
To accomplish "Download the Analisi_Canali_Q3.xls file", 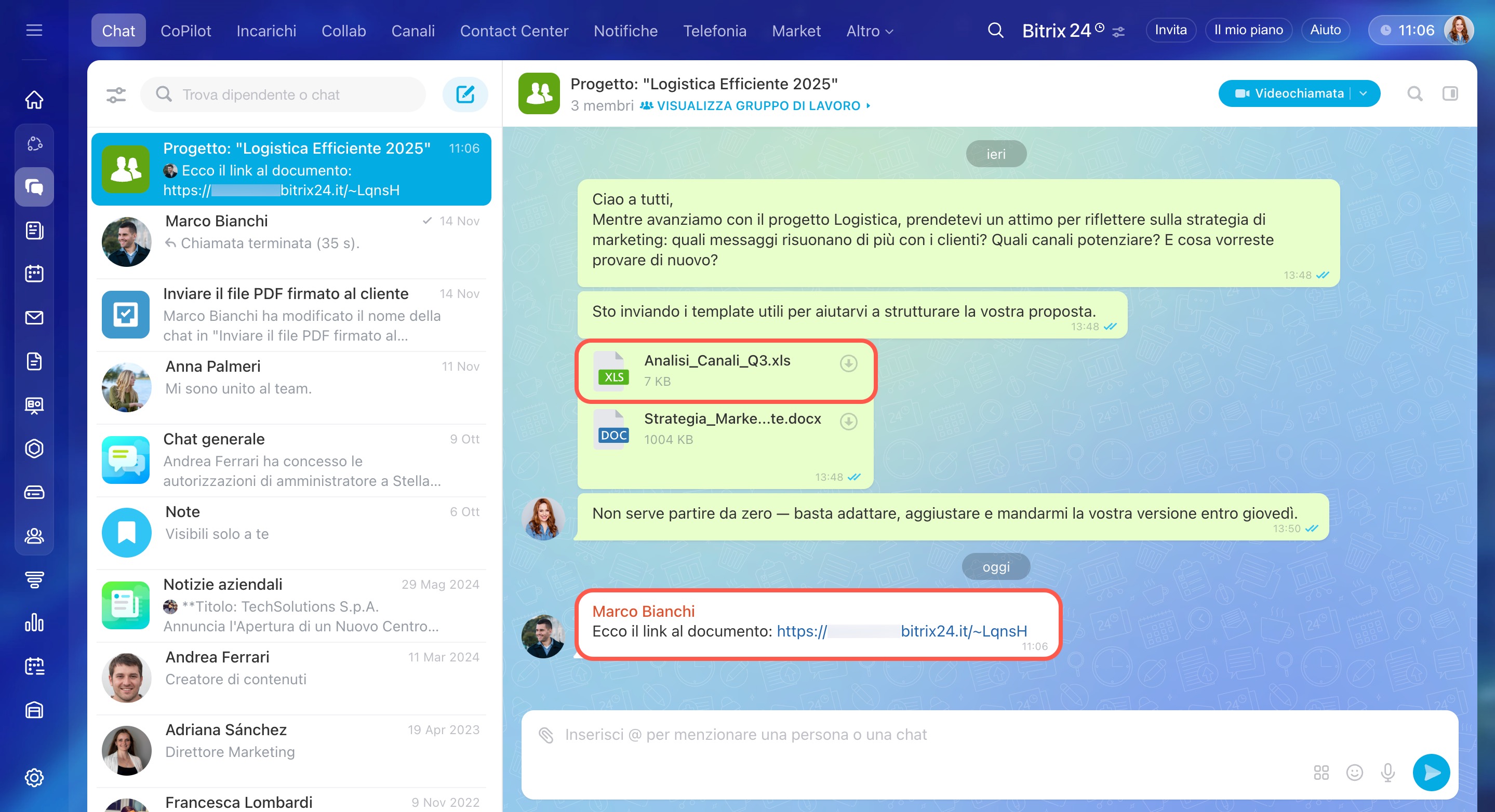I will pos(848,363).
